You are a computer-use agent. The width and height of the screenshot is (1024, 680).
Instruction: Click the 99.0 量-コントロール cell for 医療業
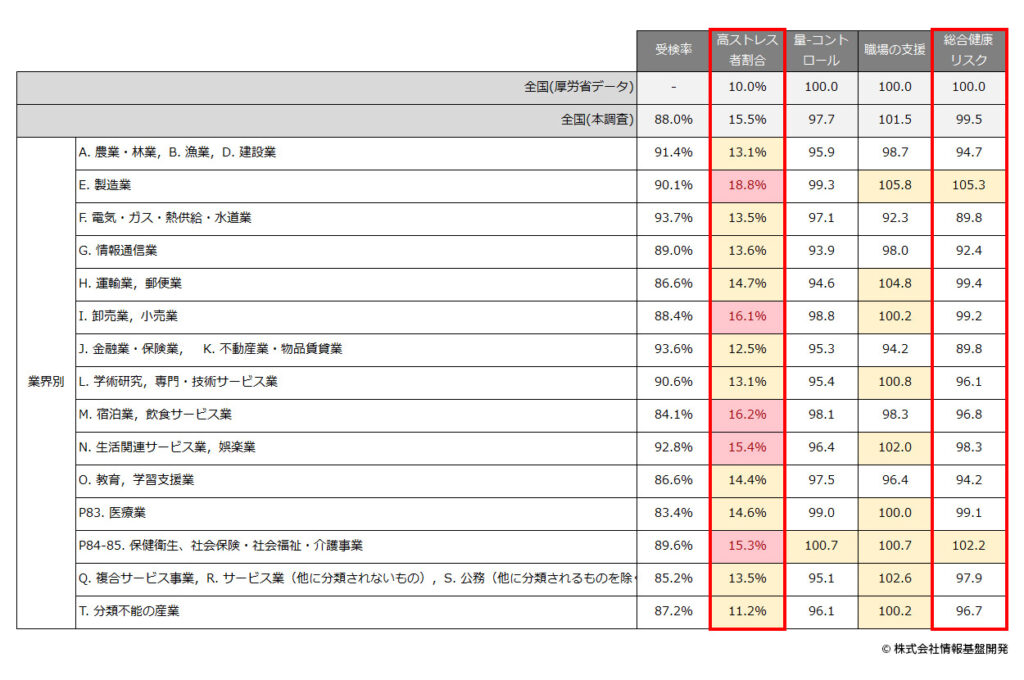point(821,513)
